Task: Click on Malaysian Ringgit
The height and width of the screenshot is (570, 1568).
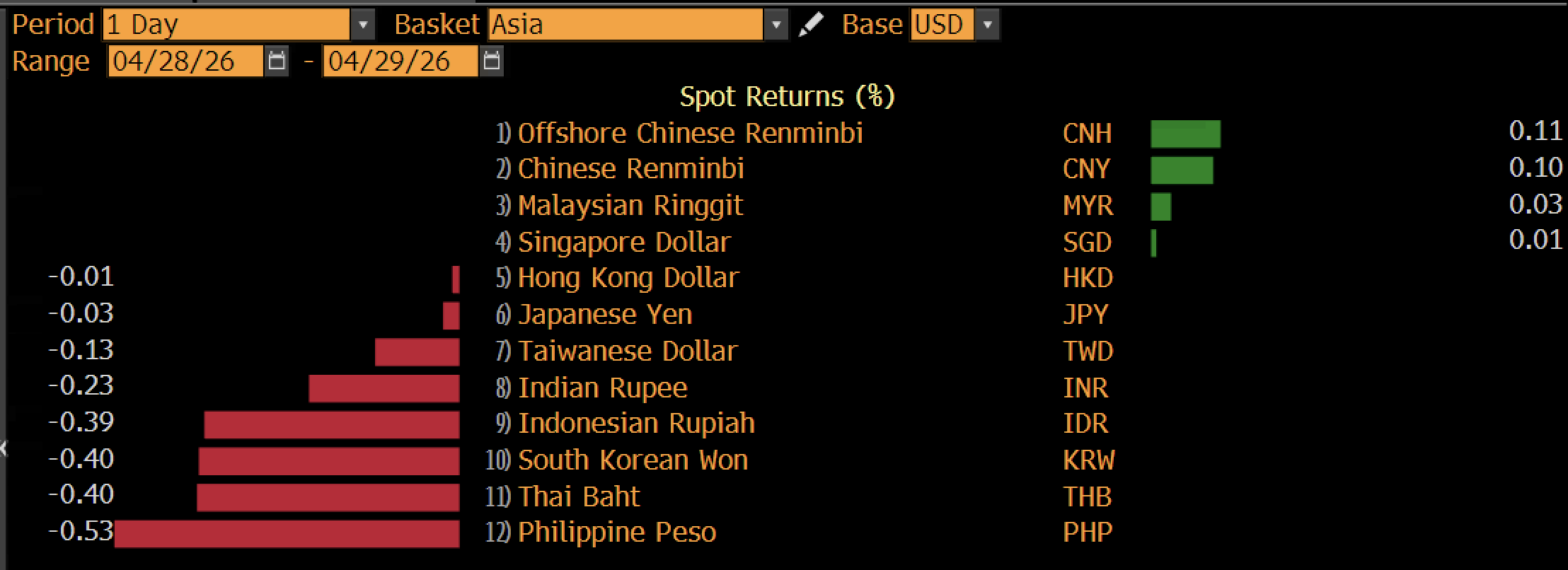Action: [x=630, y=206]
